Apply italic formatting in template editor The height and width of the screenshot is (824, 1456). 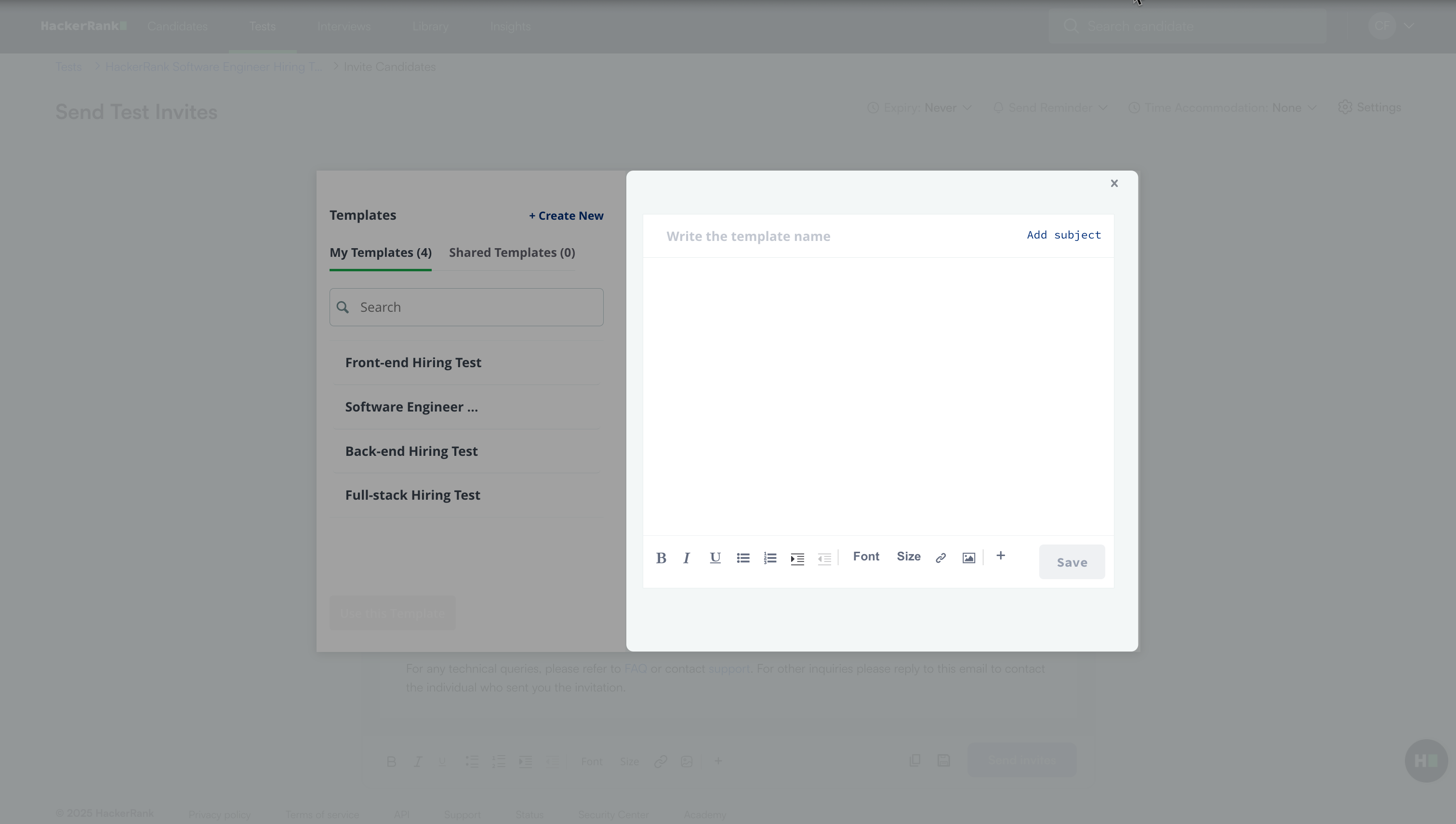click(687, 558)
